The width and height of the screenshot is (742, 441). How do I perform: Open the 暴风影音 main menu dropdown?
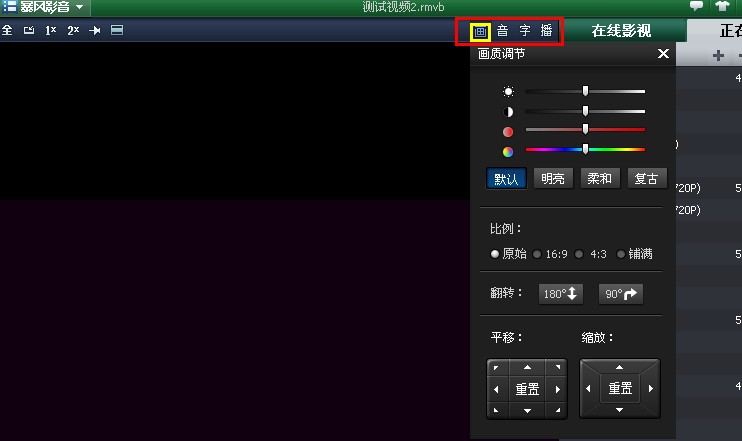[x=44, y=7]
